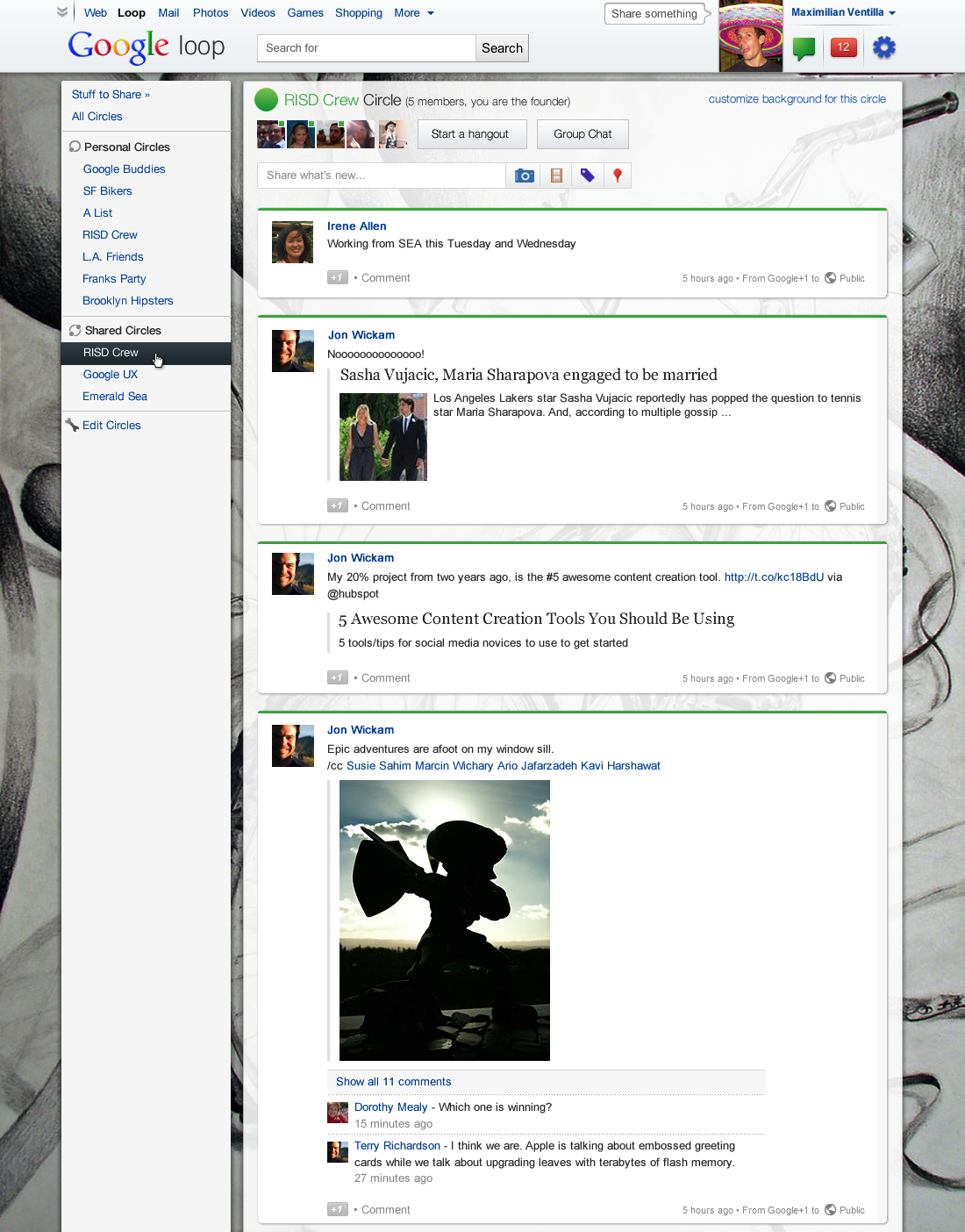Open the SF Bikers circle
This screenshot has height=1232, width=965.
coord(108,191)
